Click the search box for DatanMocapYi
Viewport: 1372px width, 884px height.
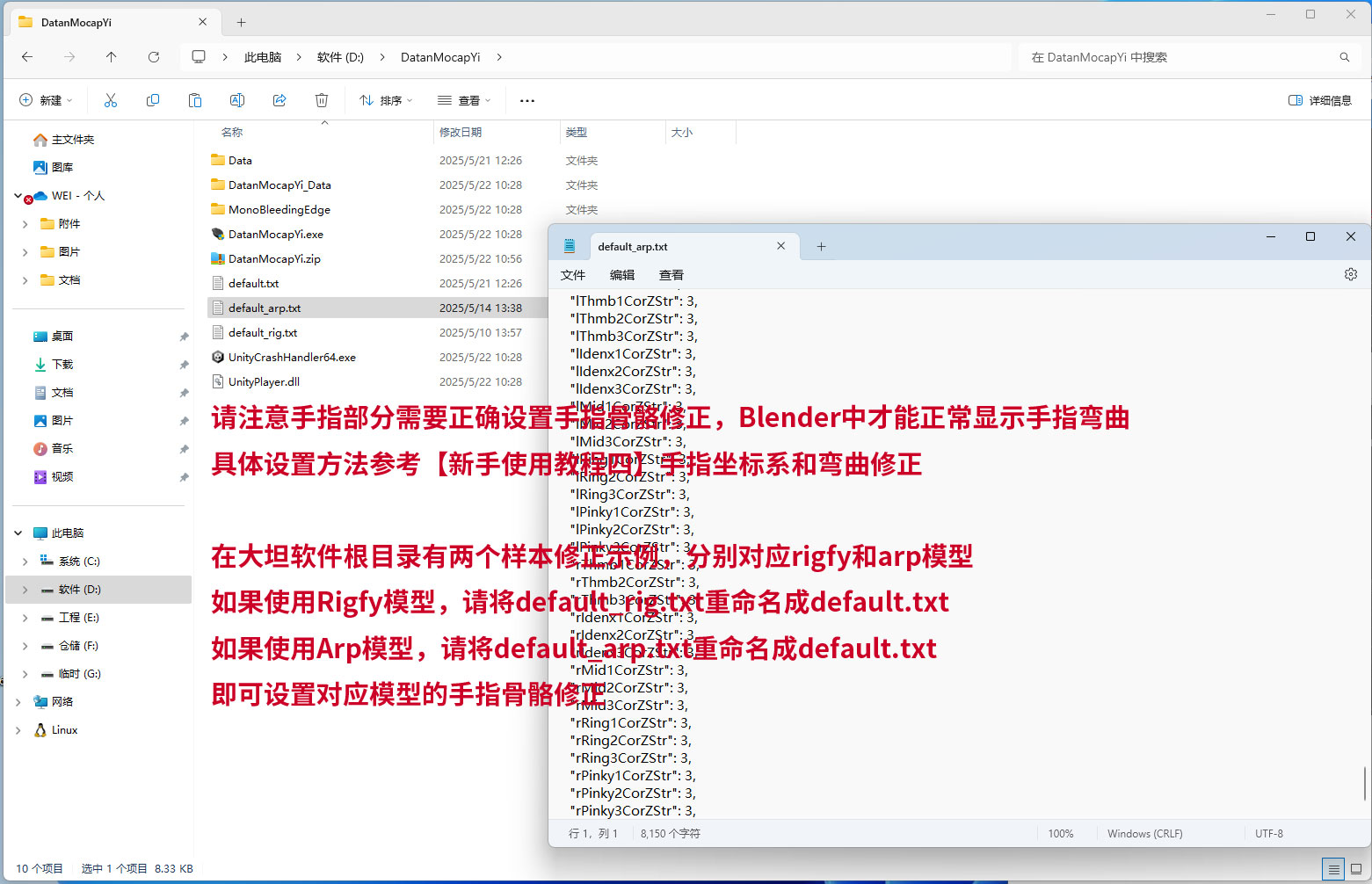1178,57
